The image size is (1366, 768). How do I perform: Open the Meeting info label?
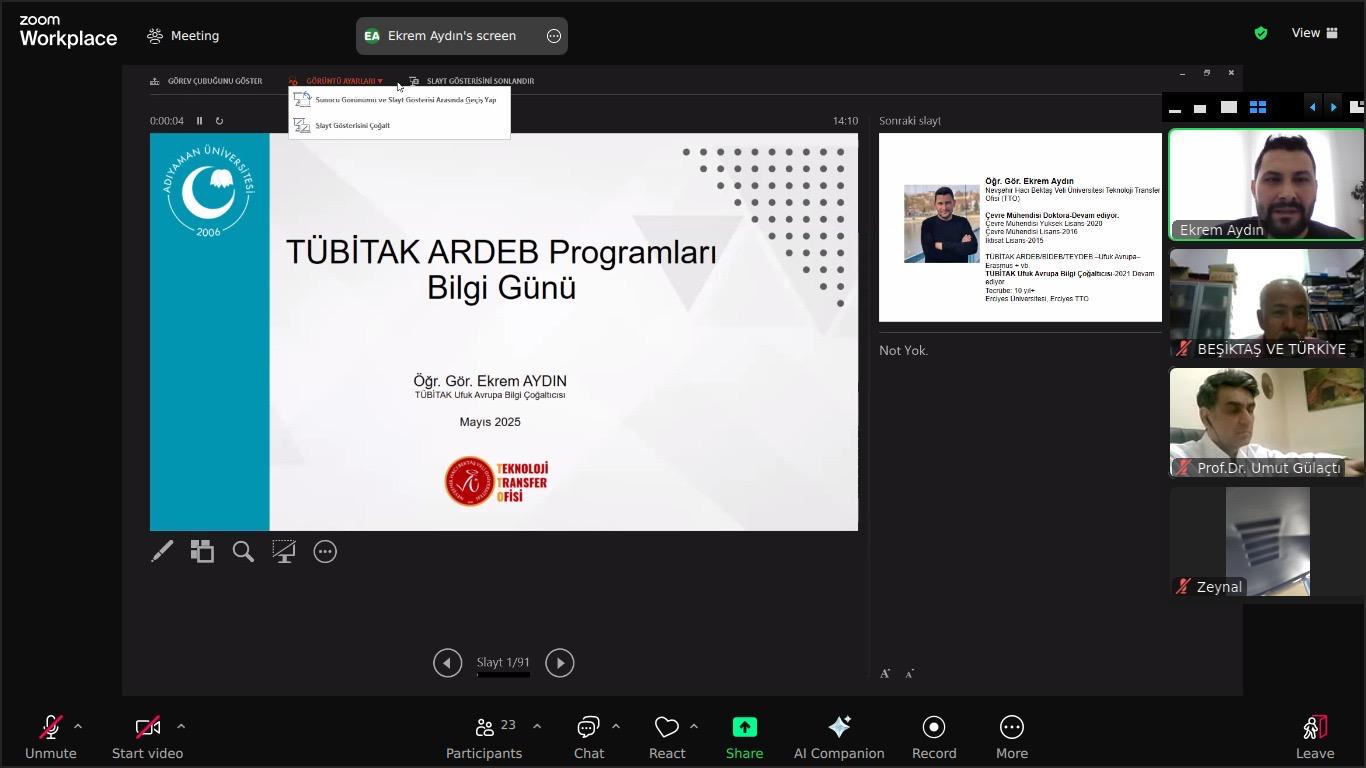coord(183,36)
